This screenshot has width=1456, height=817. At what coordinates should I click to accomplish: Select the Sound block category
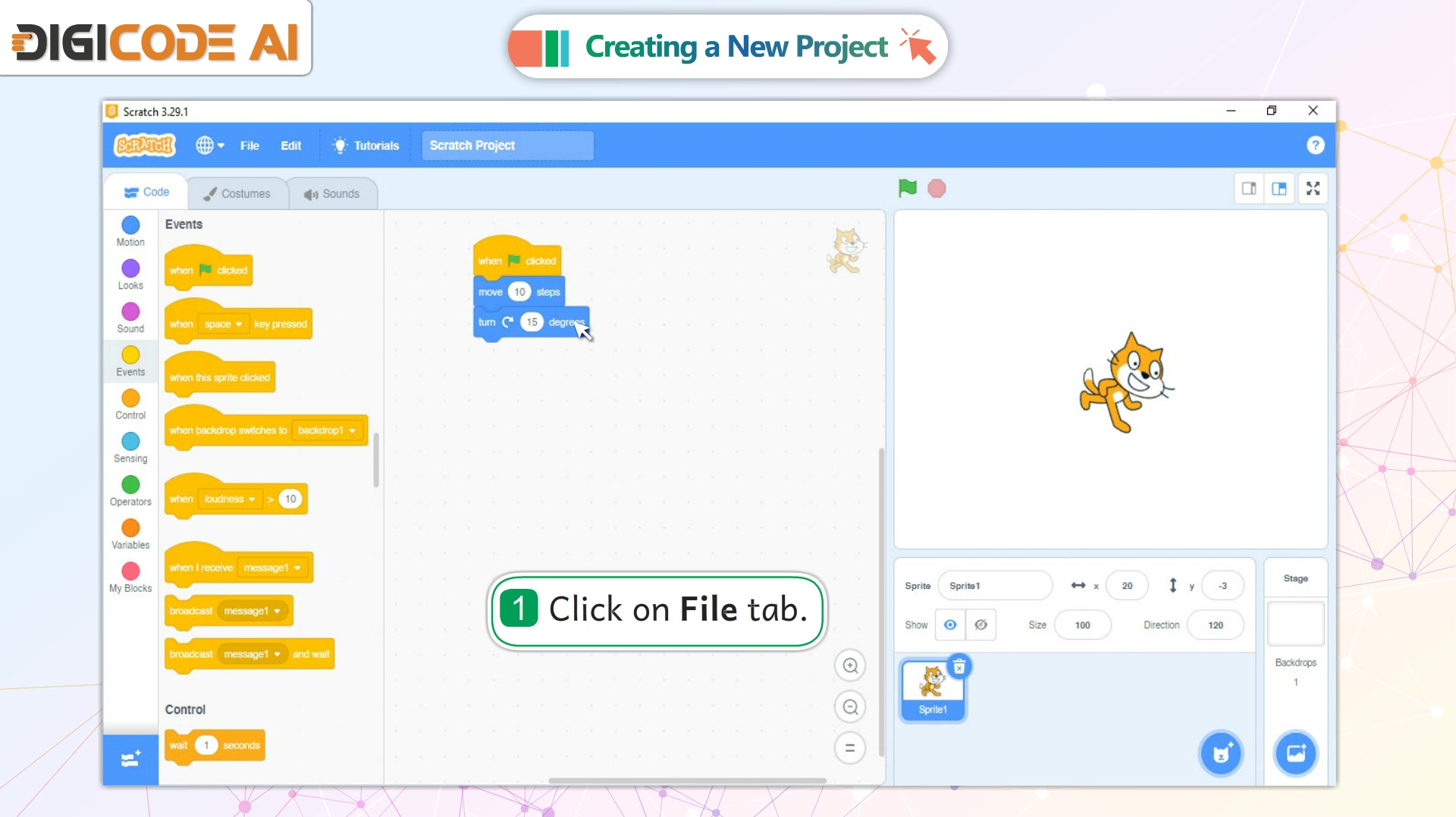click(x=130, y=318)
